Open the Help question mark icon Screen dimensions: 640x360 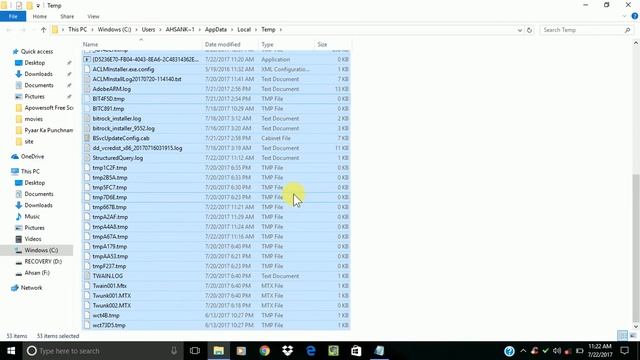tap(634, 16)
